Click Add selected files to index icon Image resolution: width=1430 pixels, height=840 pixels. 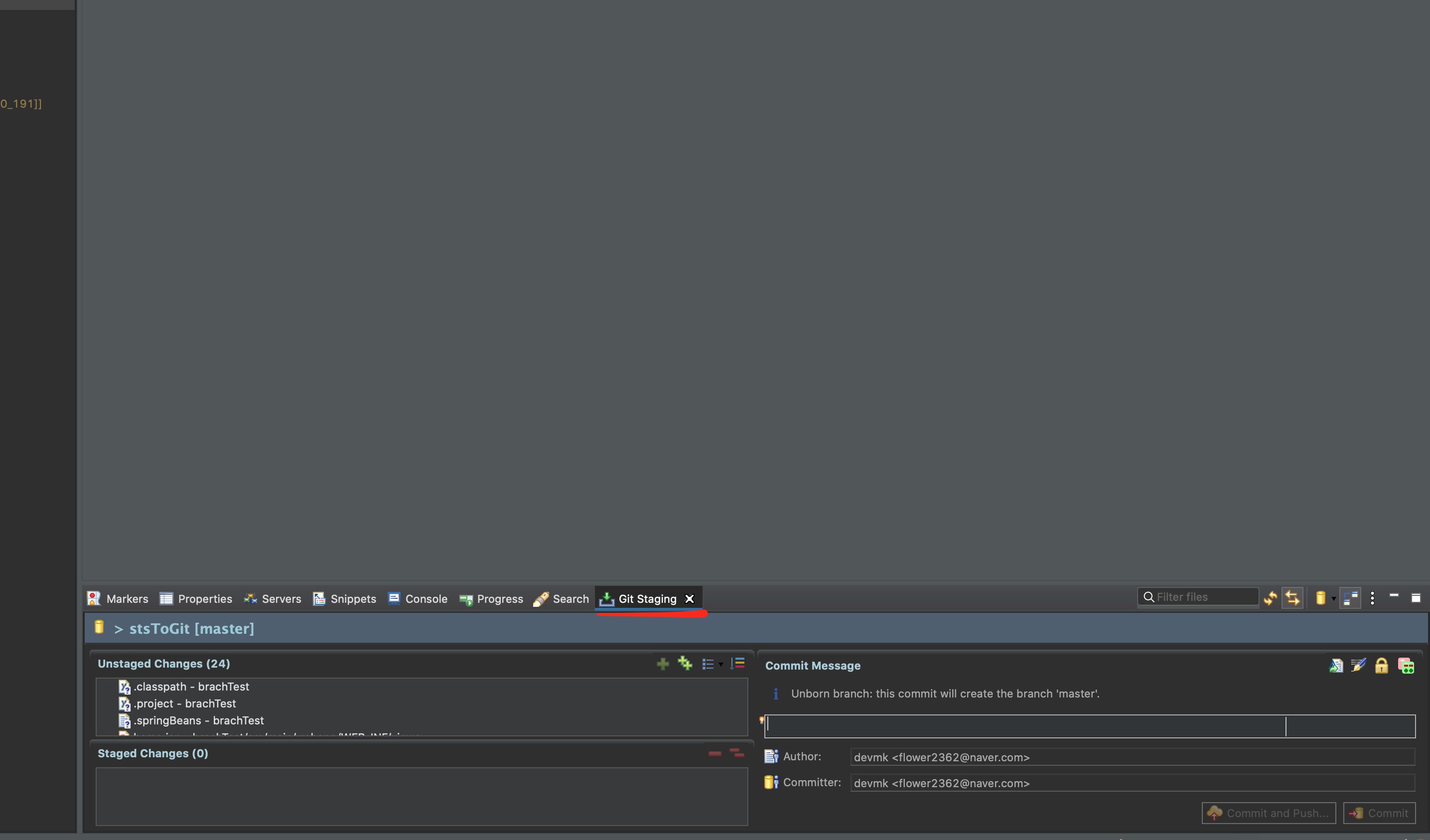click(x=662, y=664)
